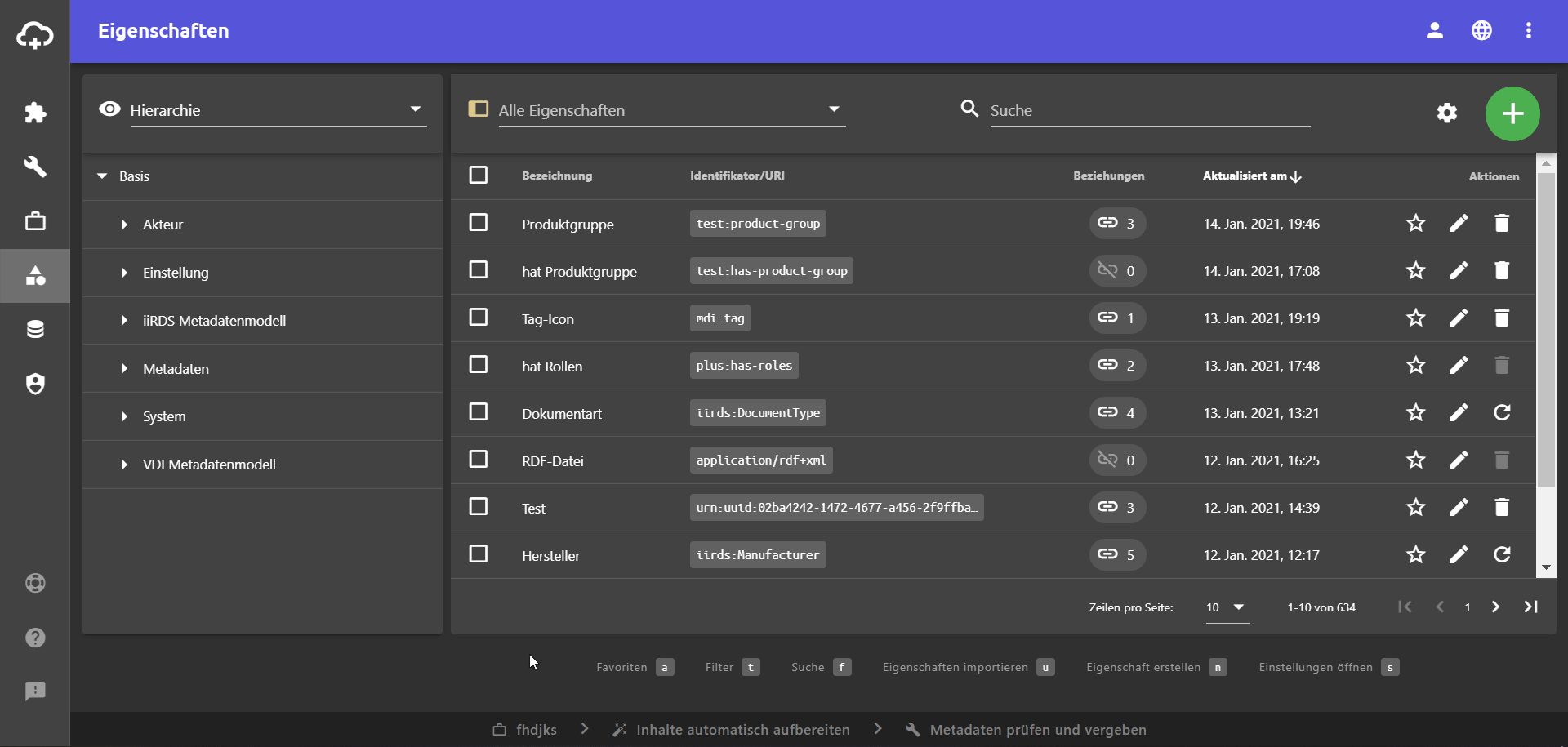Click the table vertical scrollbar thumb
Screen dimensions: 1568x747
pos(1546,331)
